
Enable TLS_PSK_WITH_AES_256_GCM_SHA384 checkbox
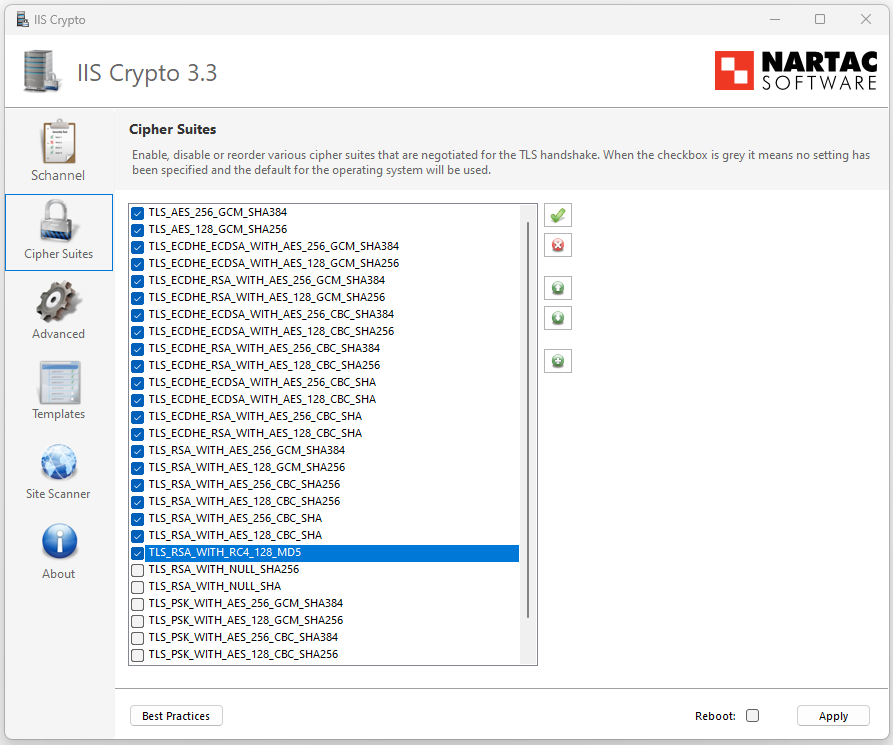[137, 604]
